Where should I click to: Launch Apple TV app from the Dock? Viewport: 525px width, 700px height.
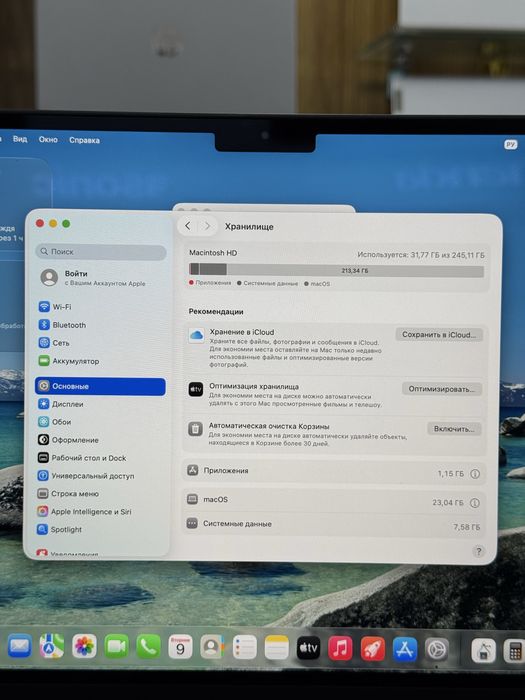point(308,648)
